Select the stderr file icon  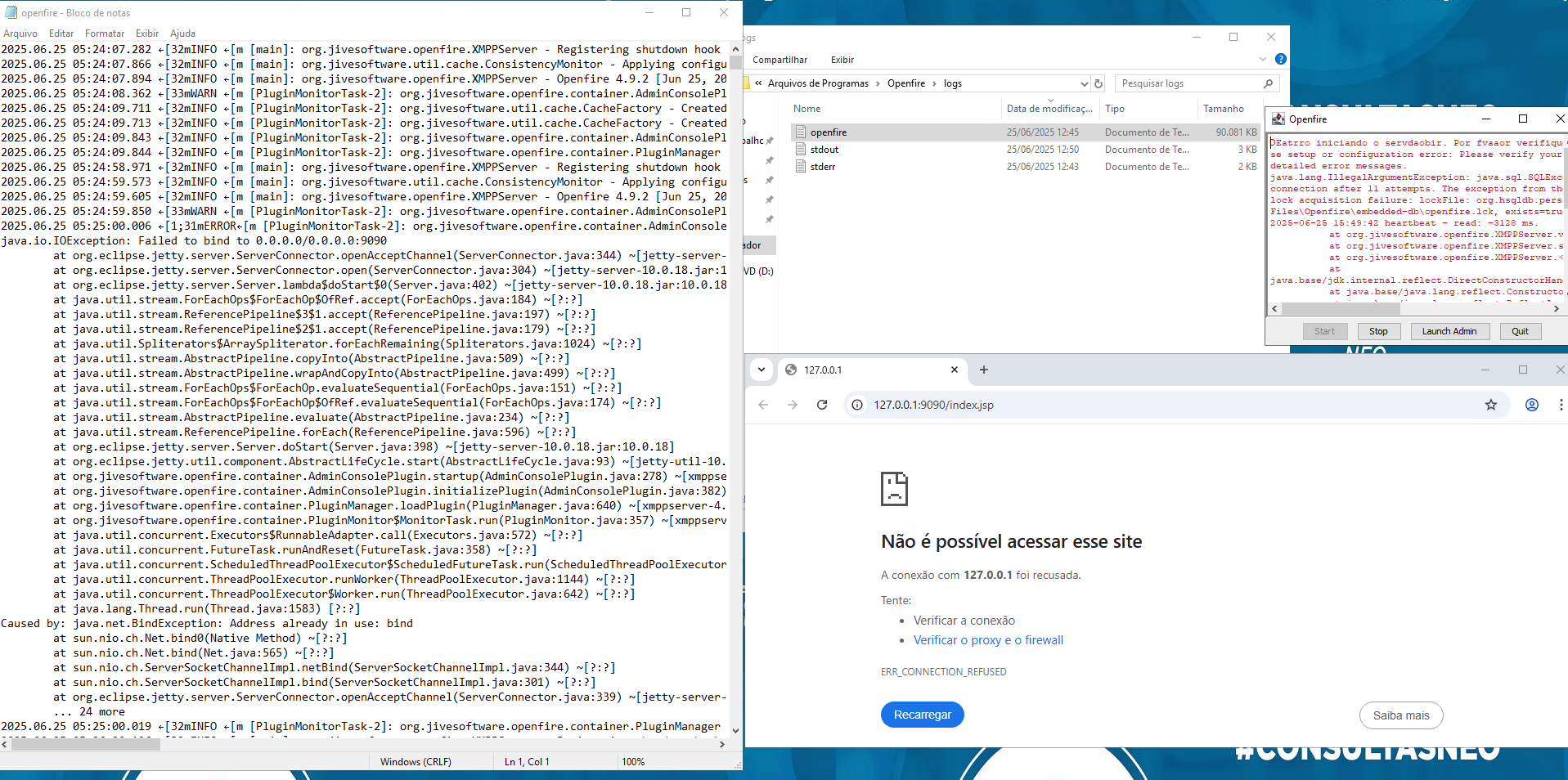click(802, 166)
